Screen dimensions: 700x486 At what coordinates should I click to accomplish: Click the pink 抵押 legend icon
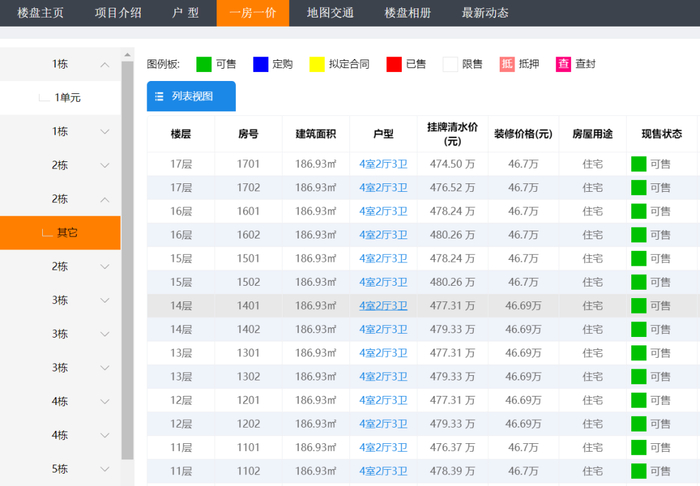pos(507,64)
